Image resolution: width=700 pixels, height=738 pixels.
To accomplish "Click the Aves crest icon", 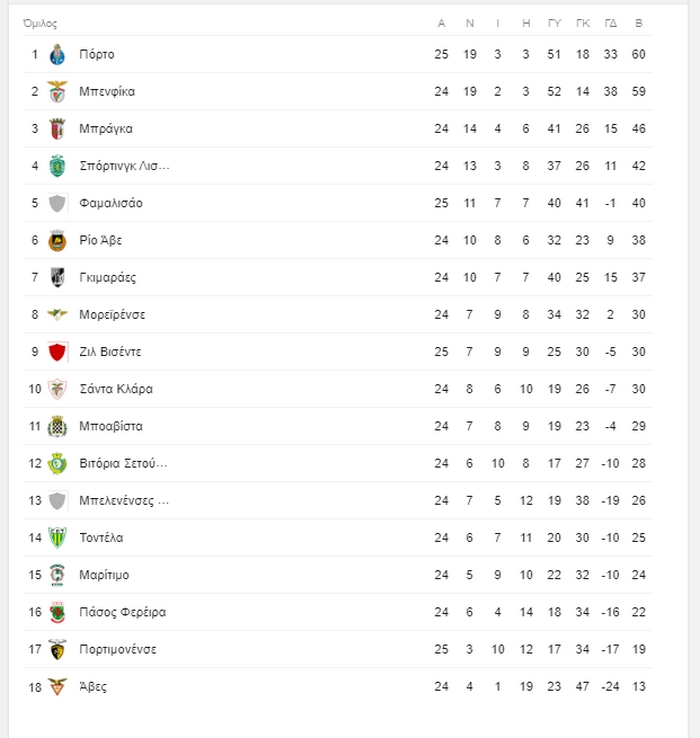I will (x=57, y=687).
